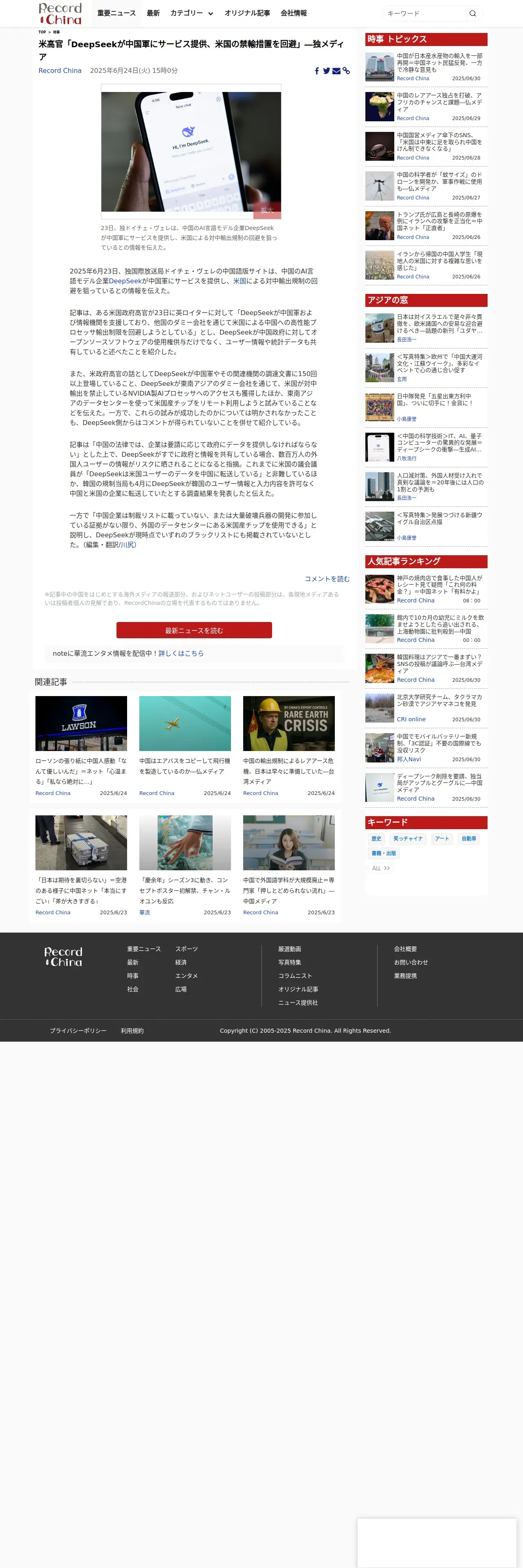Image resolution: width=523 pixels, height=1568 pixels.
Task: Open footer 会社概要 link
Action: click(406, 949)
